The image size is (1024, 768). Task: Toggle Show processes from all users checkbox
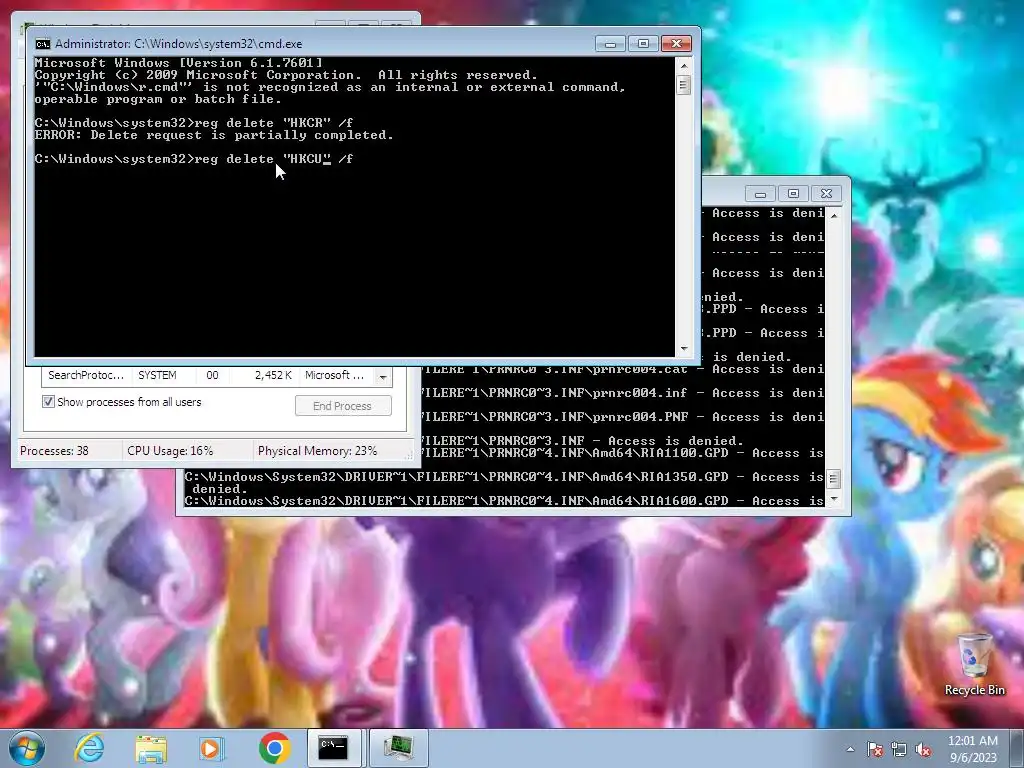48,402
